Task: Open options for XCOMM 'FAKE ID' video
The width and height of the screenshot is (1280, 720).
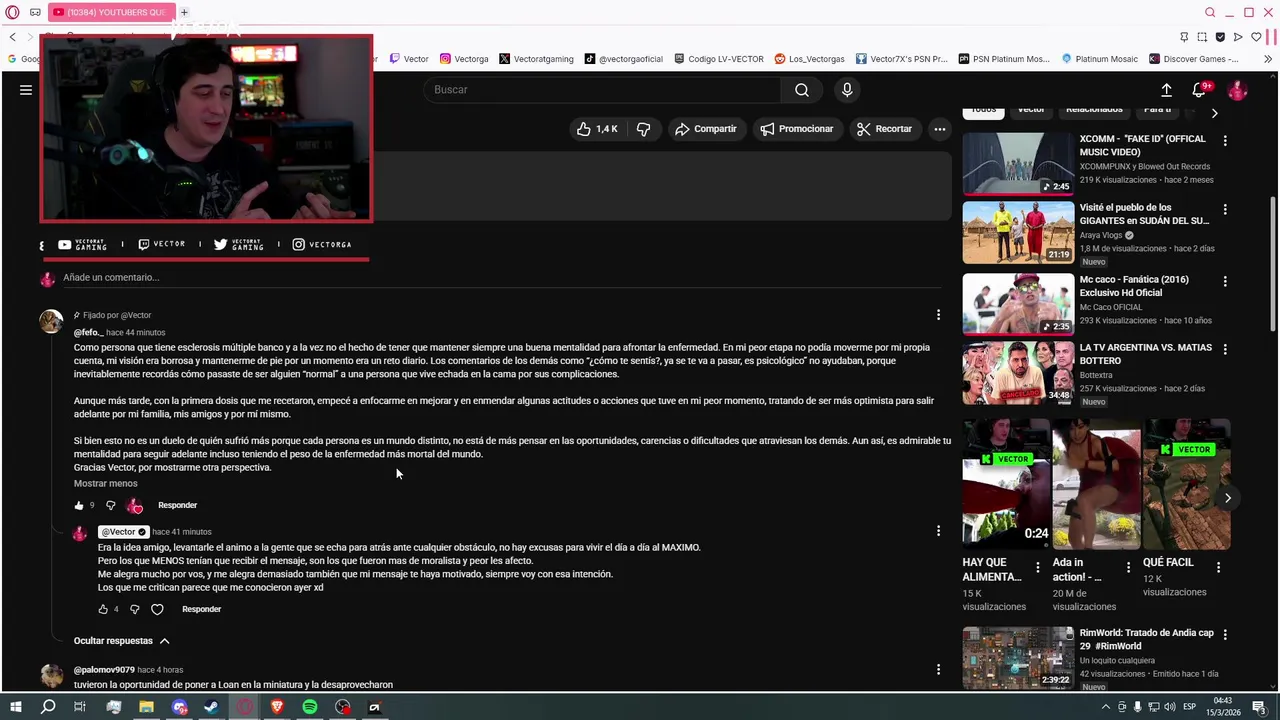Action: (x=1225, y=141)
